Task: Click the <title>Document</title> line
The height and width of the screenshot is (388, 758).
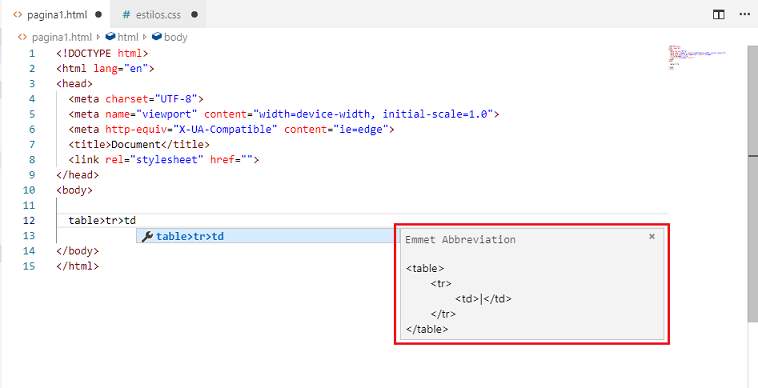Action: click(139, 144)
